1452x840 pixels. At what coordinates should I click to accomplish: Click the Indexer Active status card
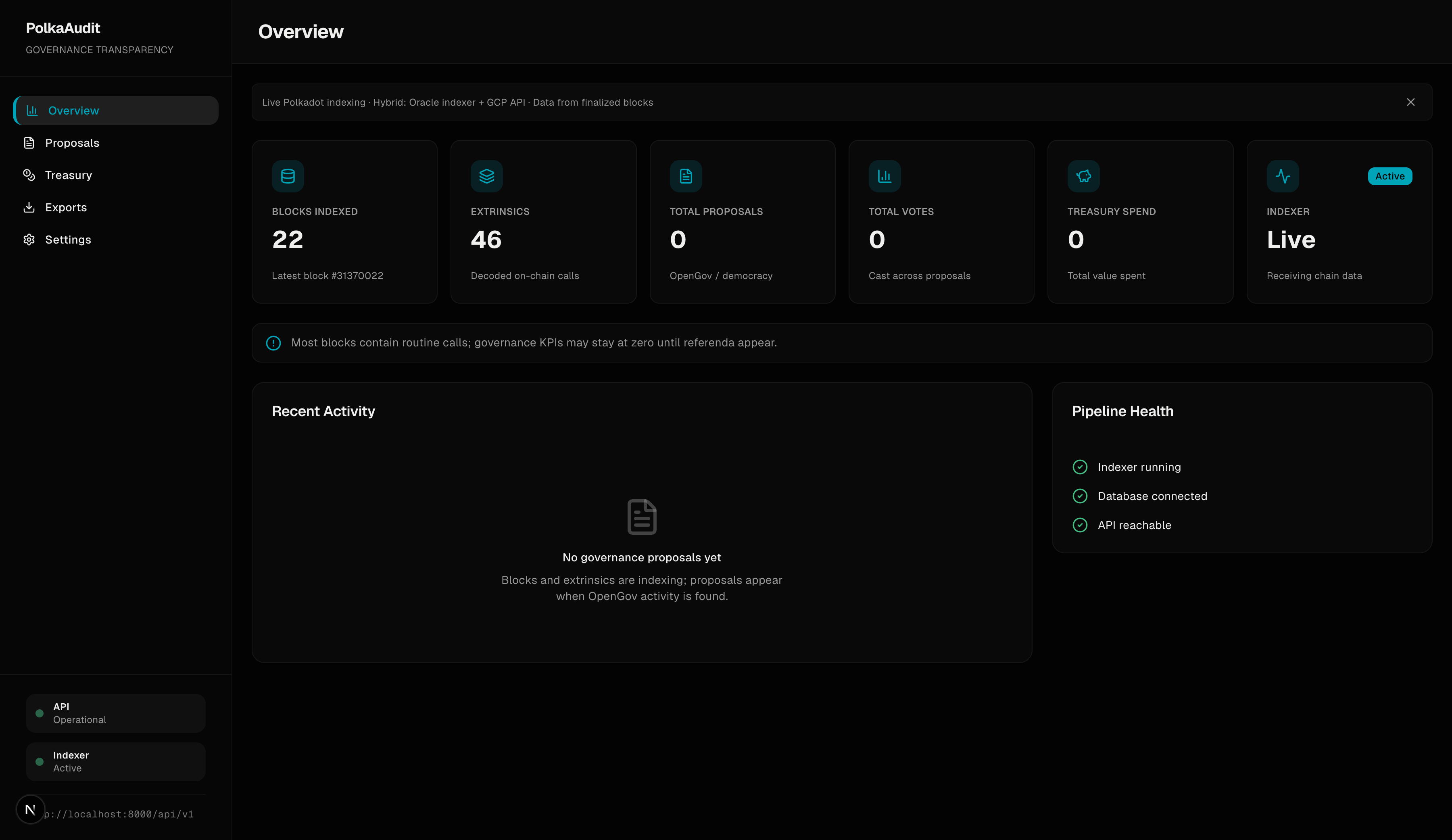(x=116, y=762)
